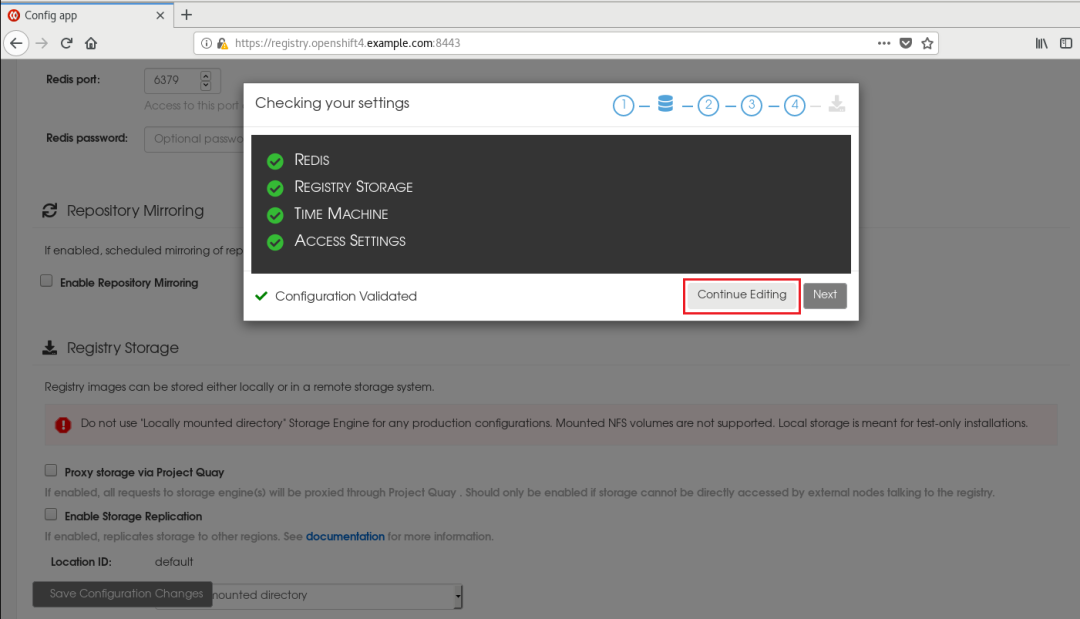This screenshot has width=1080, height=619.
Task: Toggle the browser sidebar icon
Action: [x=1066, y=43]
